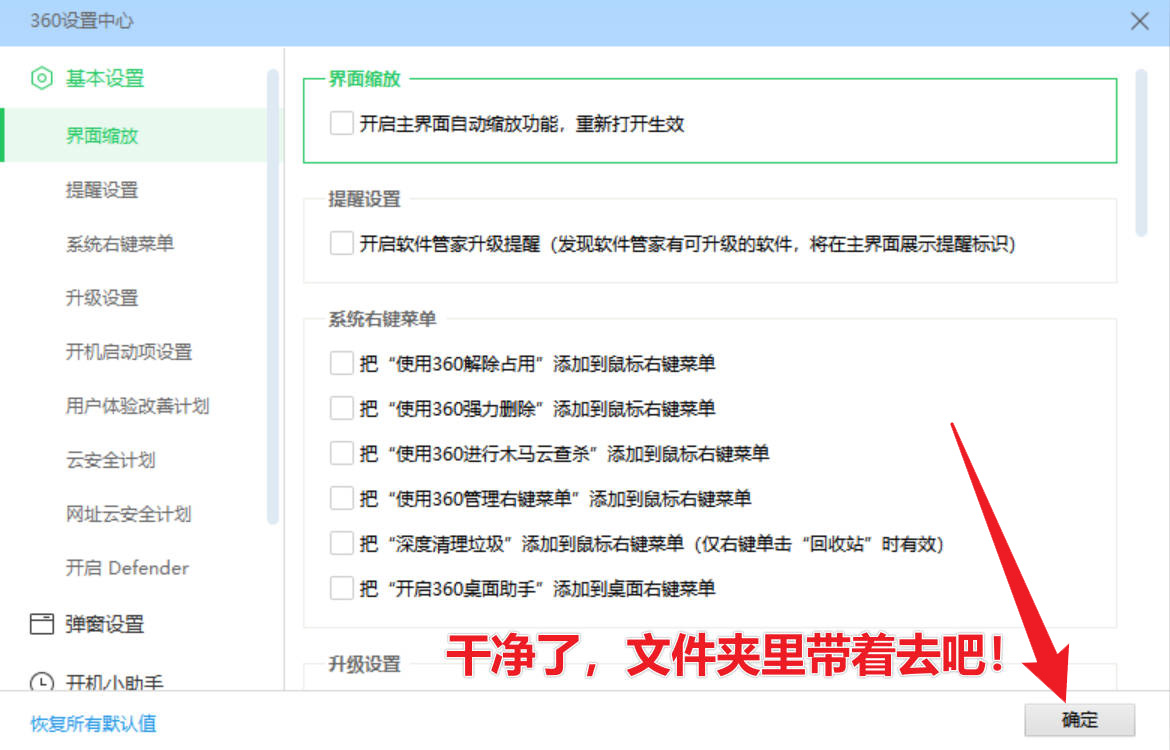Select 开启 Defender sidebar item

[x=127, y=568]
